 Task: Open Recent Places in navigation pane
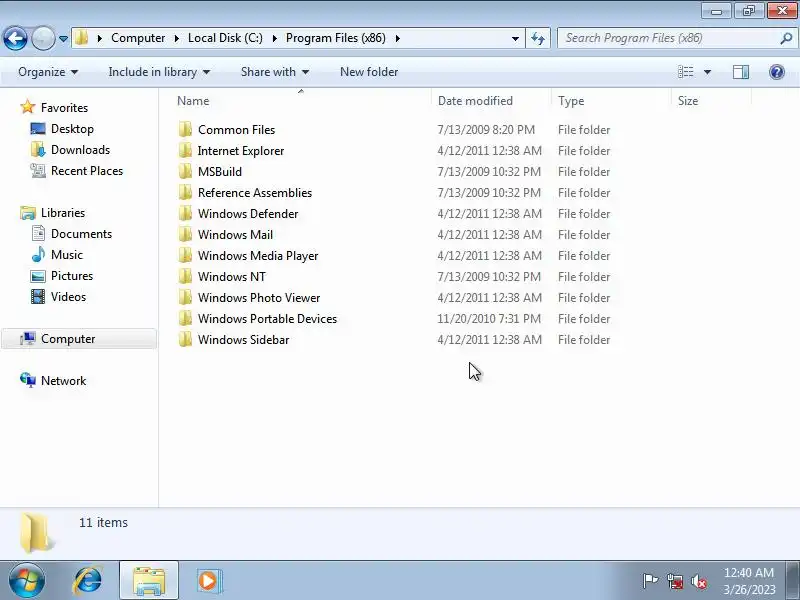pyautogui.click(x=87, y=170)
